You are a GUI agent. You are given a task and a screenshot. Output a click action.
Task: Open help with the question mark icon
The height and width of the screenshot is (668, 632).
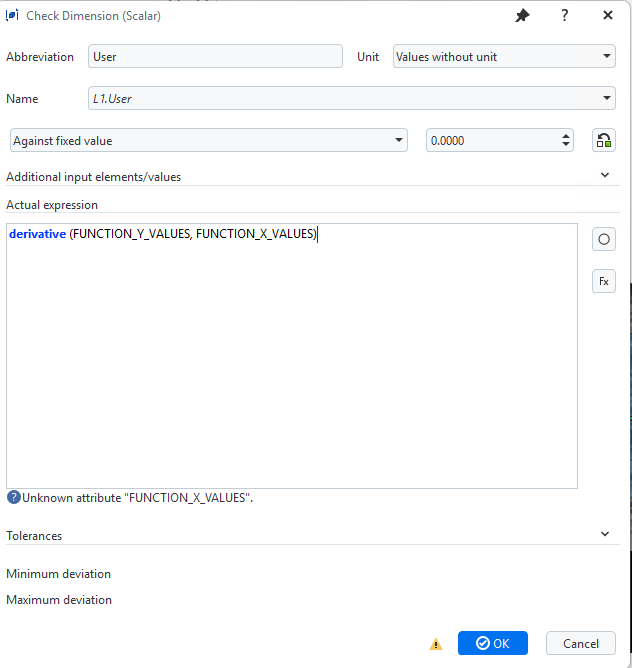(565, 16)
